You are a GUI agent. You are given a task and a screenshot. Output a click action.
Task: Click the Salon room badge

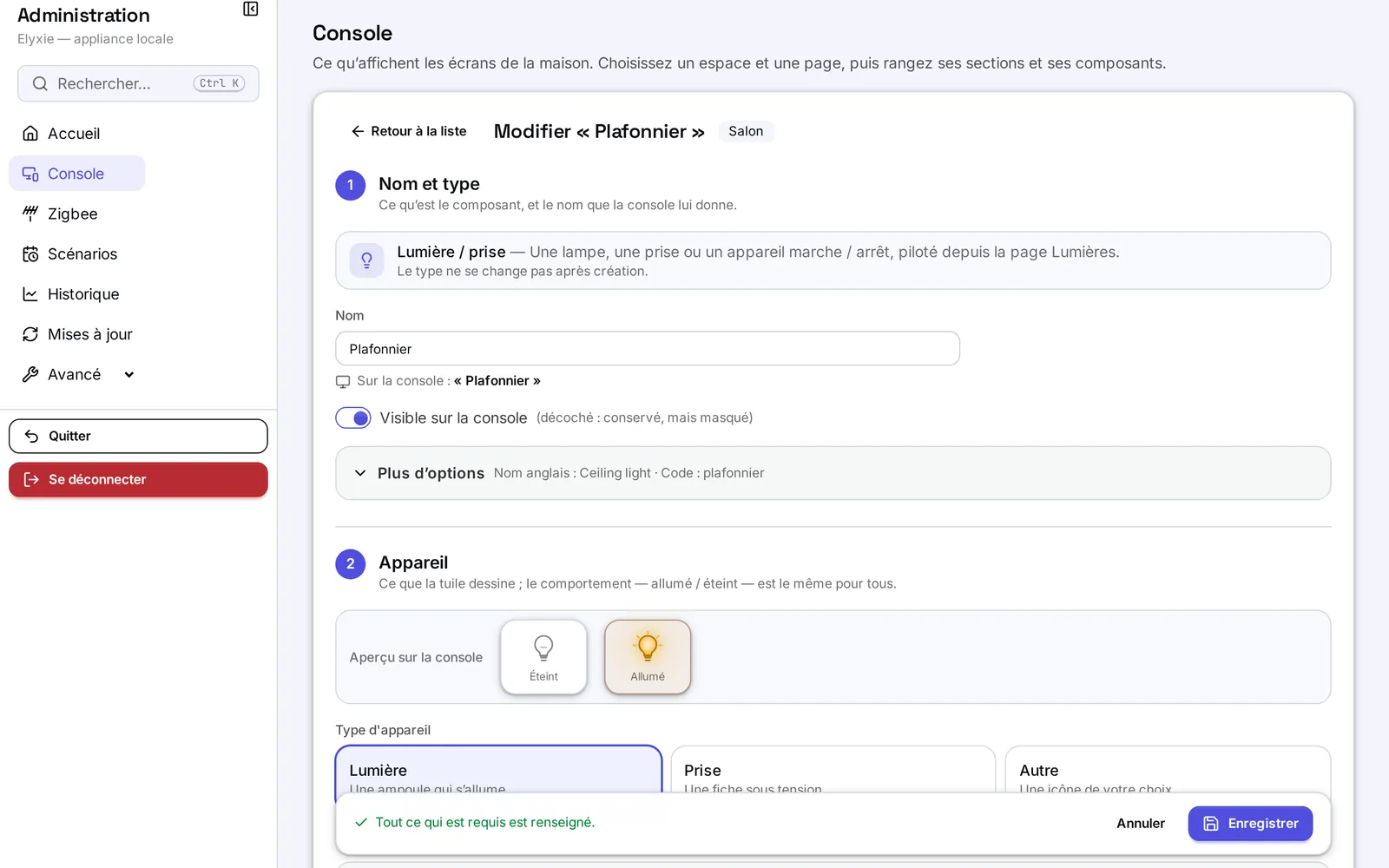746,132
